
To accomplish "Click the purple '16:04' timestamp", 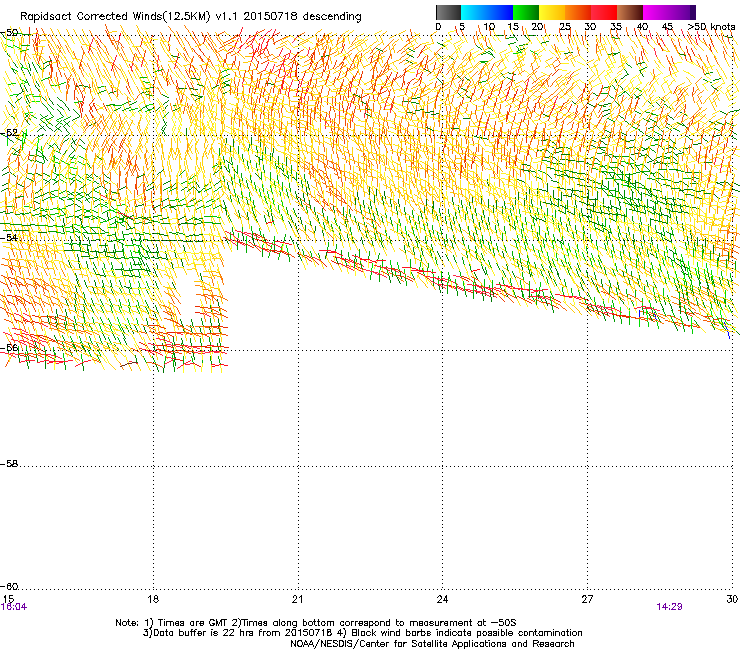I will (14, 607).
